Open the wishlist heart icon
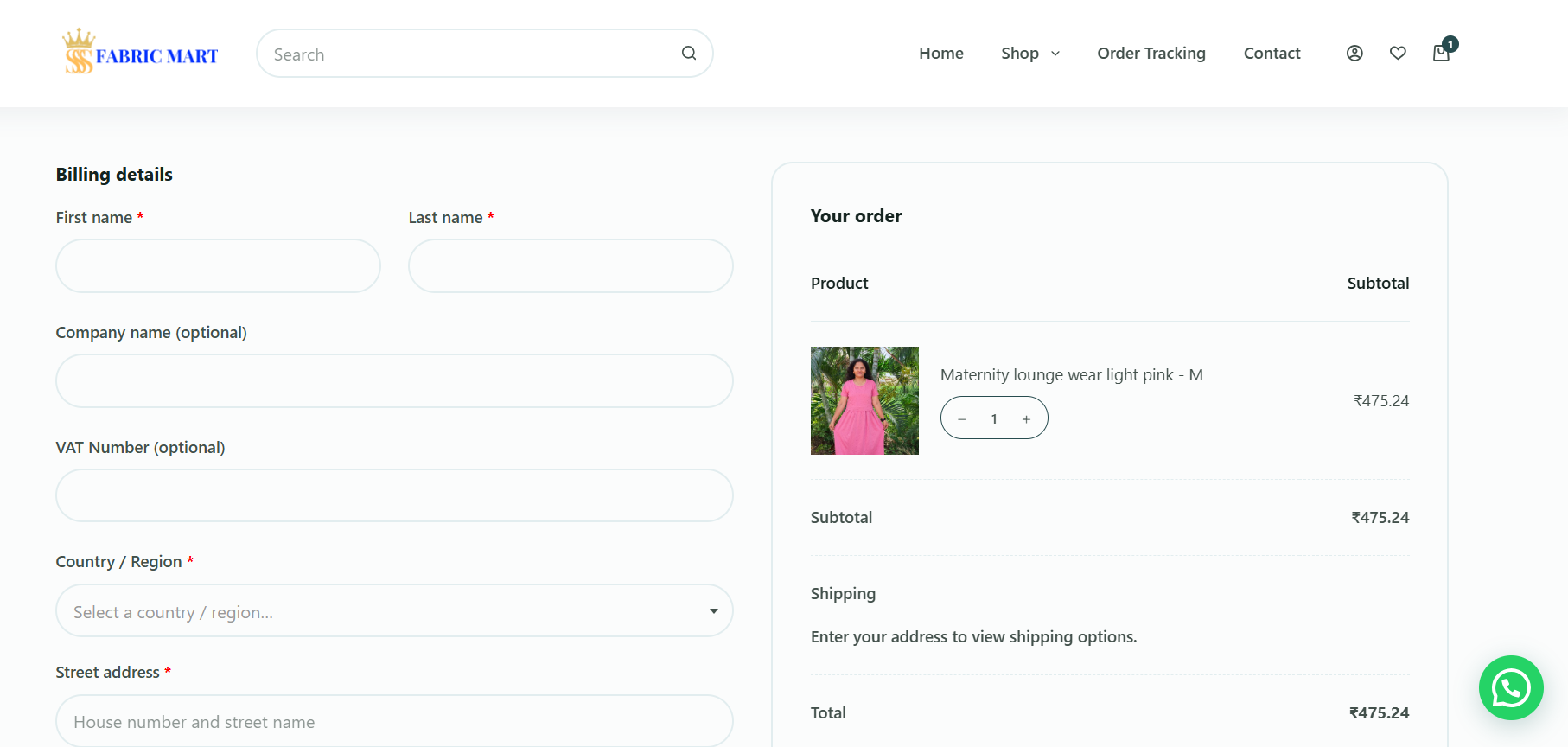 pos(1398,54)
